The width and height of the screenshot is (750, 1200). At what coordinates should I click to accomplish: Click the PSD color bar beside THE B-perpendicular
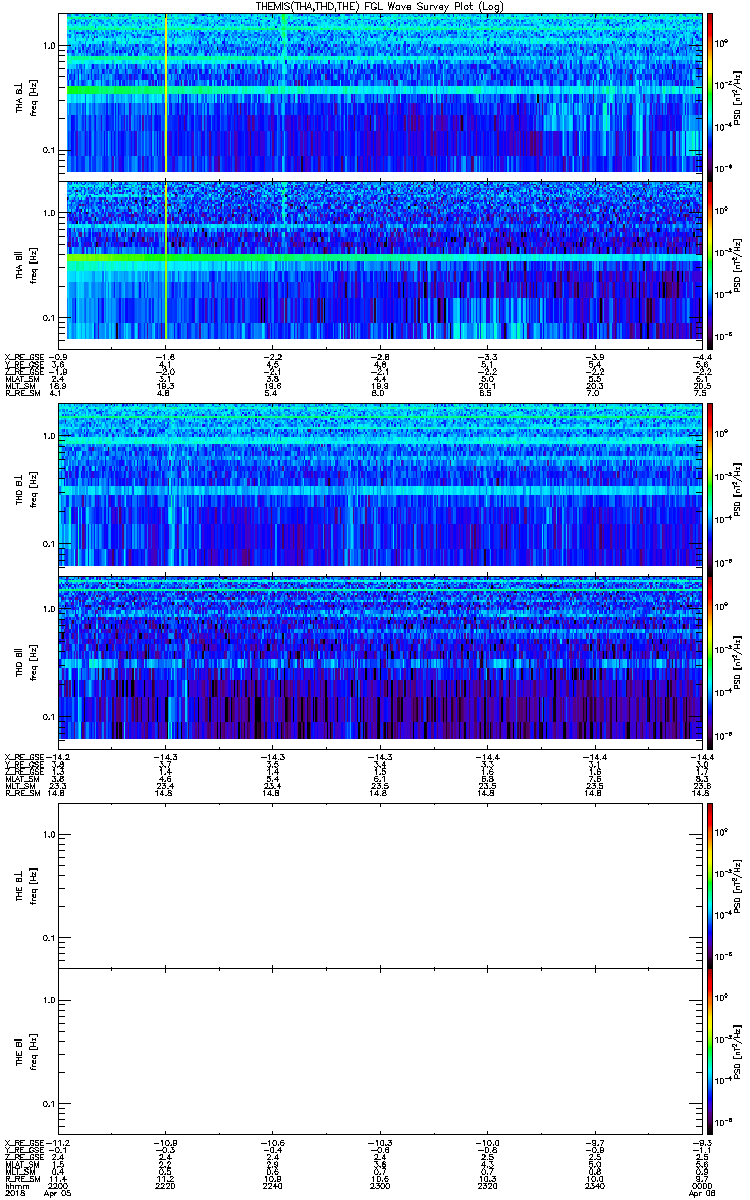[710, 885]
